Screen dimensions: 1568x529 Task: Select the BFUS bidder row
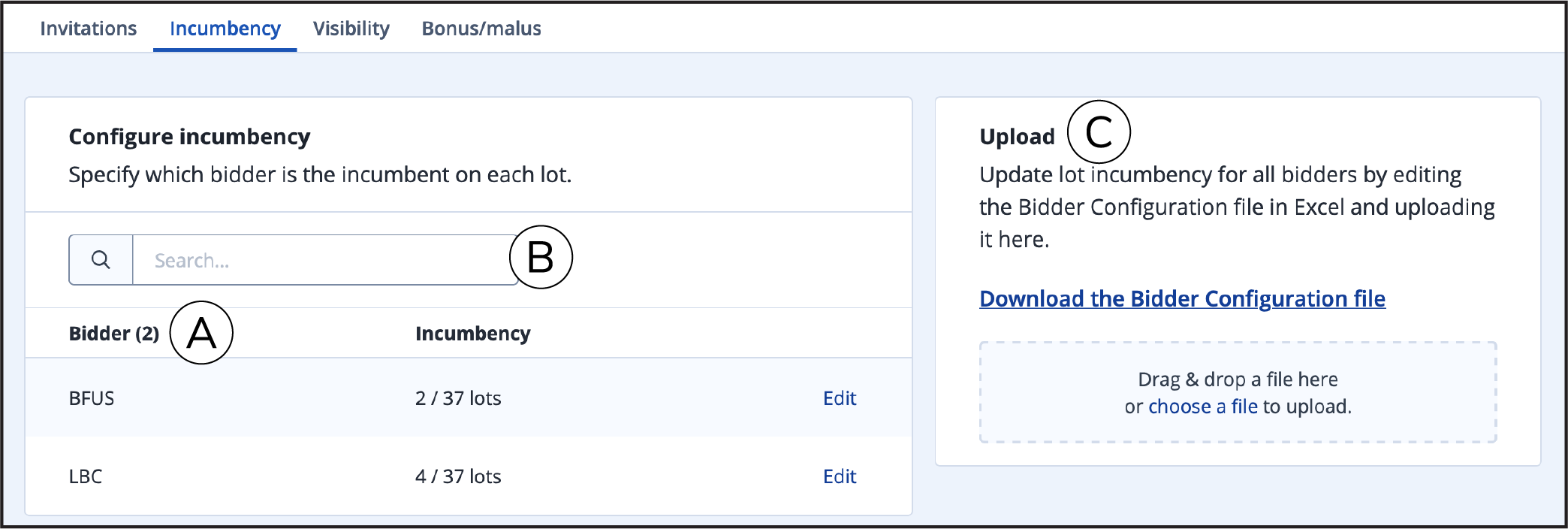469,398
